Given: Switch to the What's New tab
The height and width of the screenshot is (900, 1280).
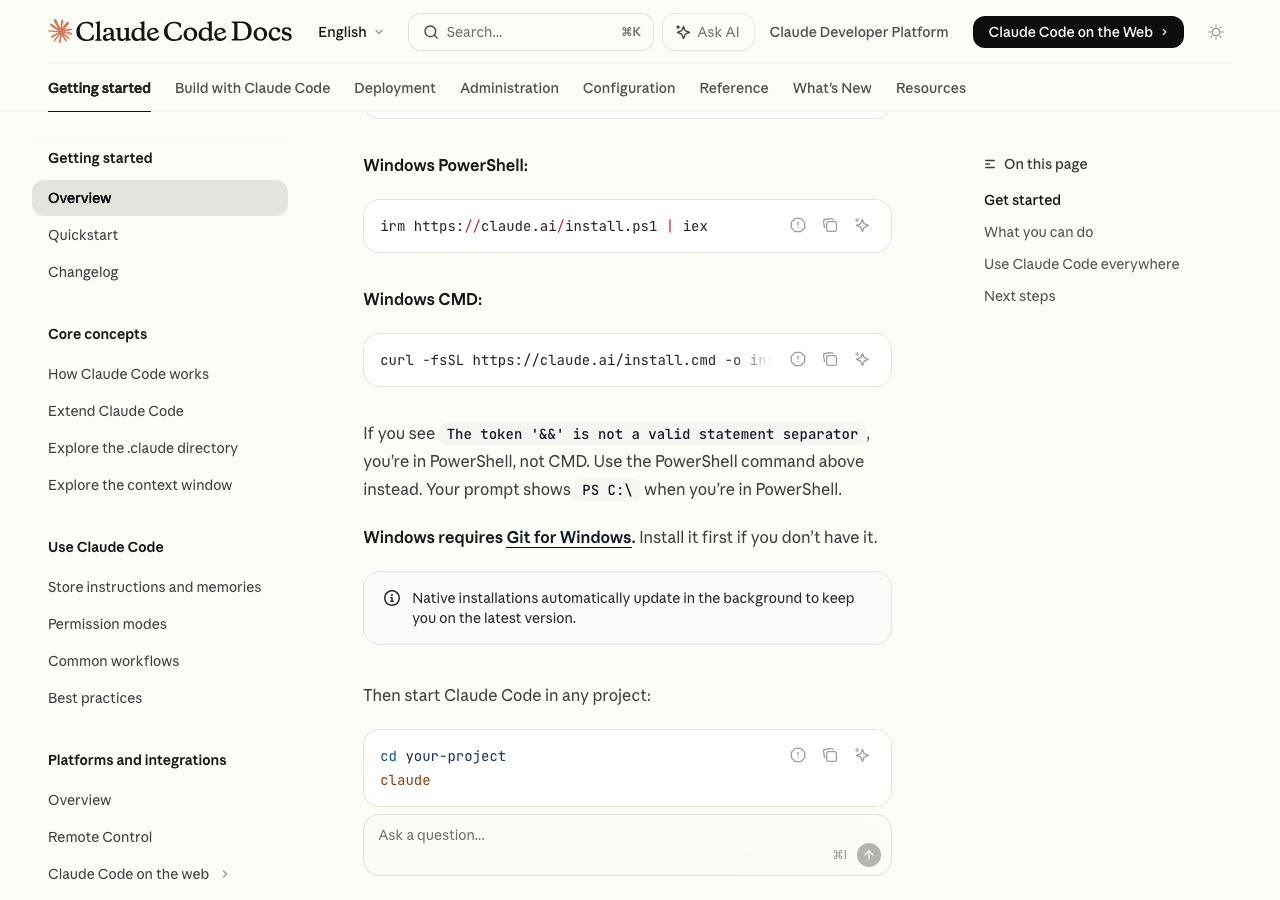Looking at the screenshot, I should point(832,88).
